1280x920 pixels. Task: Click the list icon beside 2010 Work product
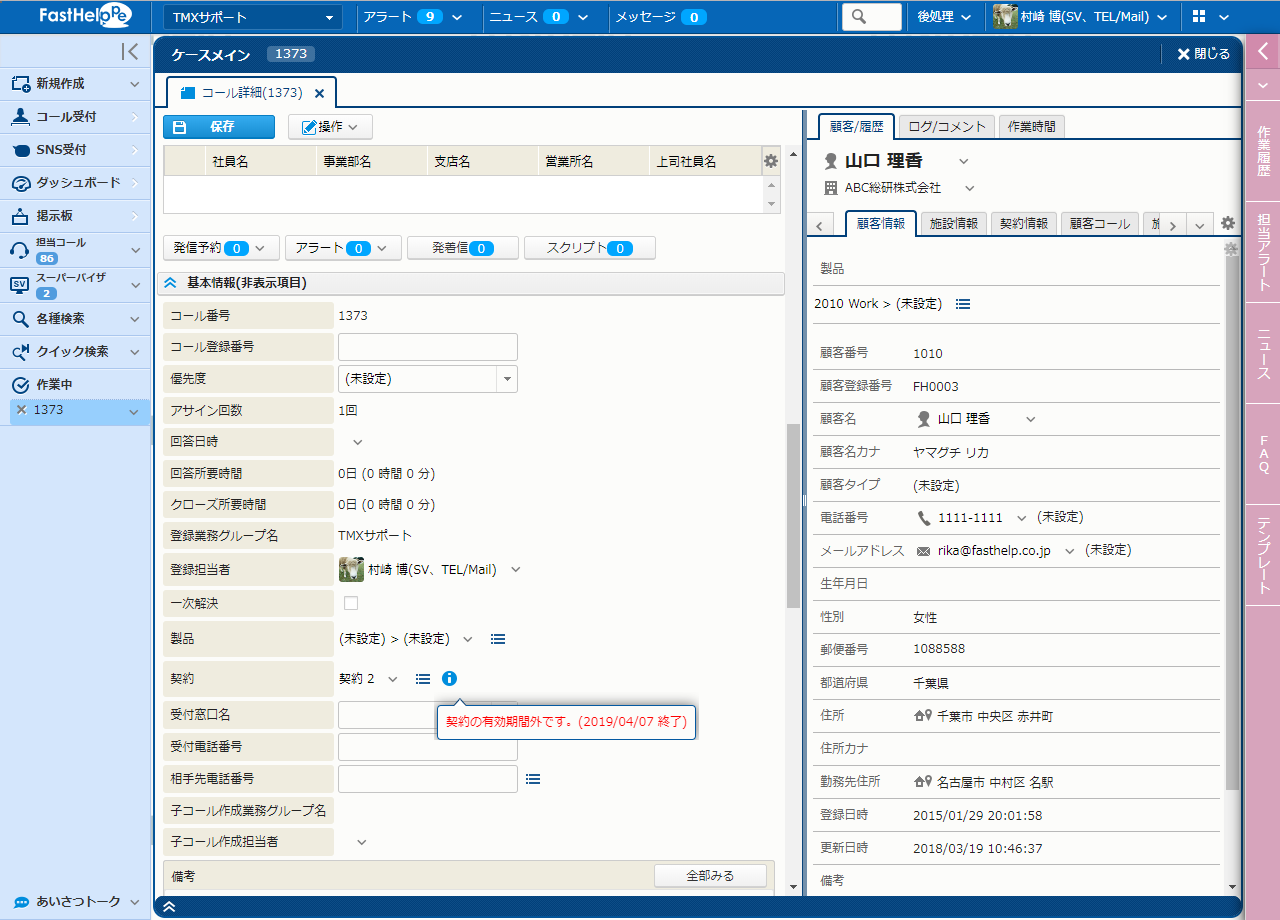(x=962, y=304)
